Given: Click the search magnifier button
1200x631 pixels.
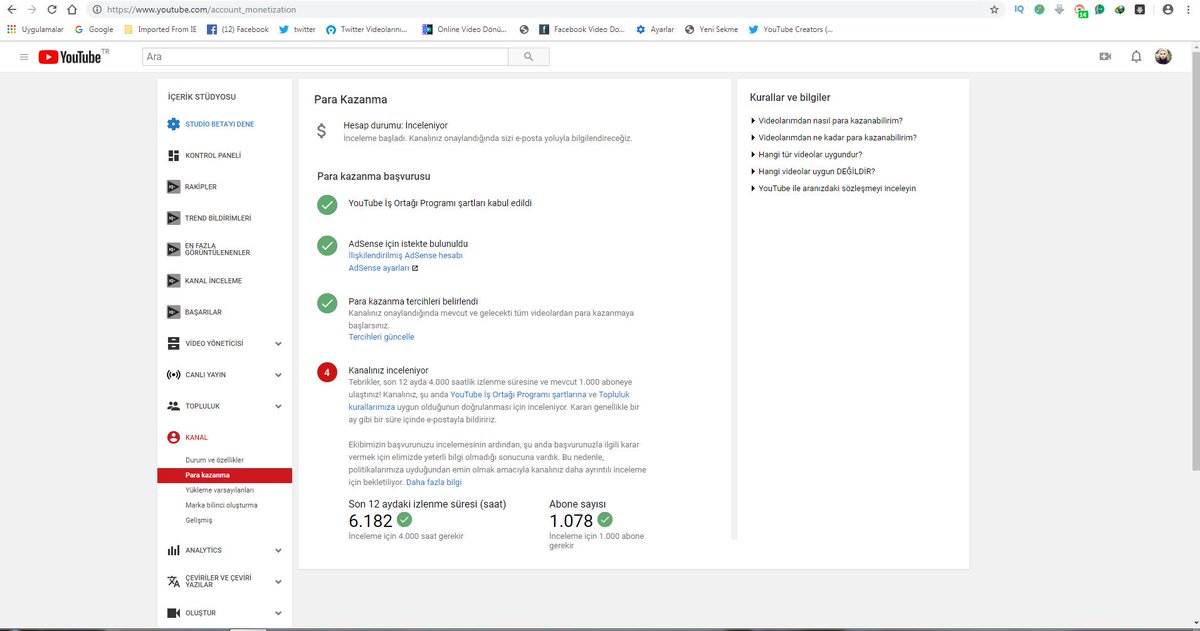Looking at the screenshot, I should point(528,57).
